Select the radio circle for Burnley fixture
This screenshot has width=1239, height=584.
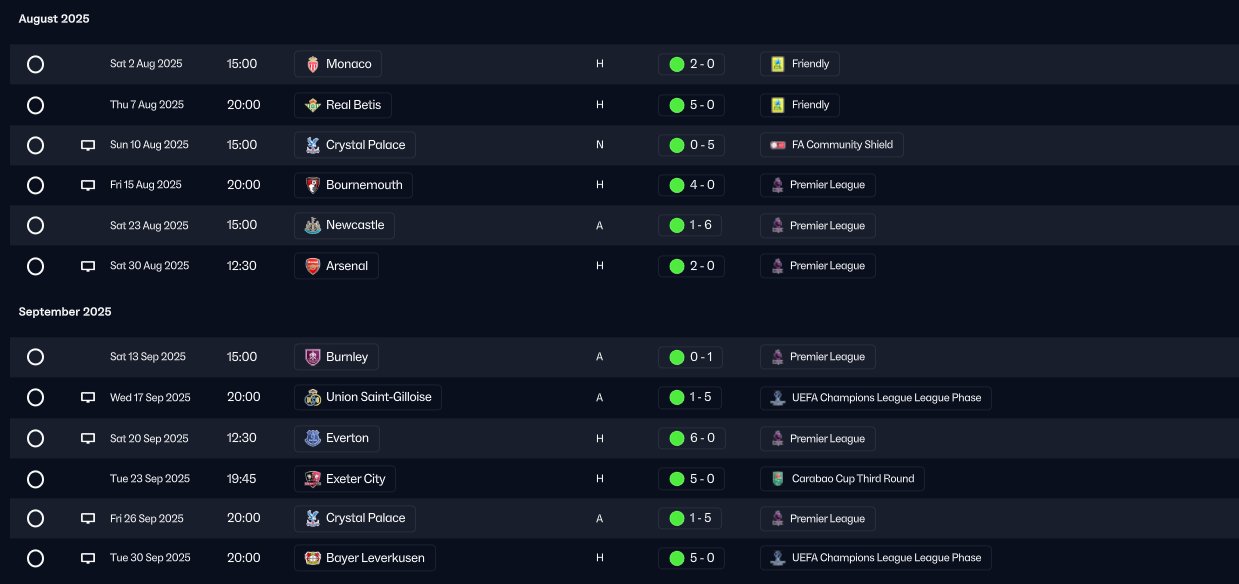click(x=35, y=357)
